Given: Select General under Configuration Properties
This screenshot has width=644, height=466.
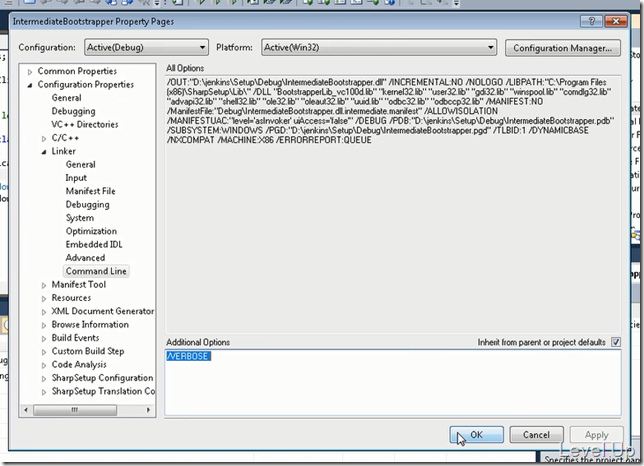Looking at the screenshot, I should tap(66, 98).
